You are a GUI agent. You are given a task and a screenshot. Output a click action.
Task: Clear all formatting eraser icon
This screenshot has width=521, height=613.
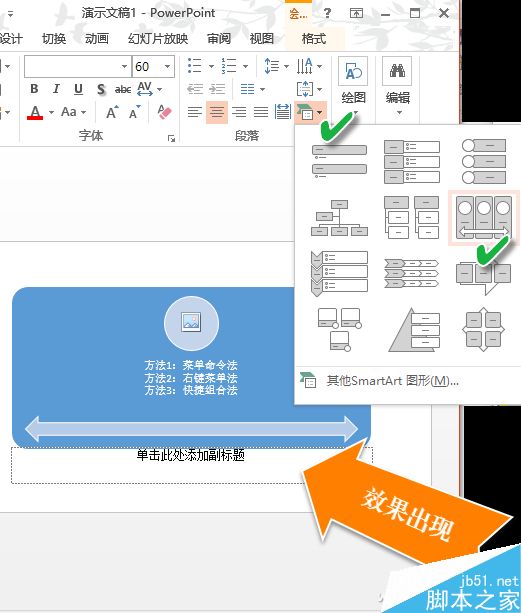[164, 112]
